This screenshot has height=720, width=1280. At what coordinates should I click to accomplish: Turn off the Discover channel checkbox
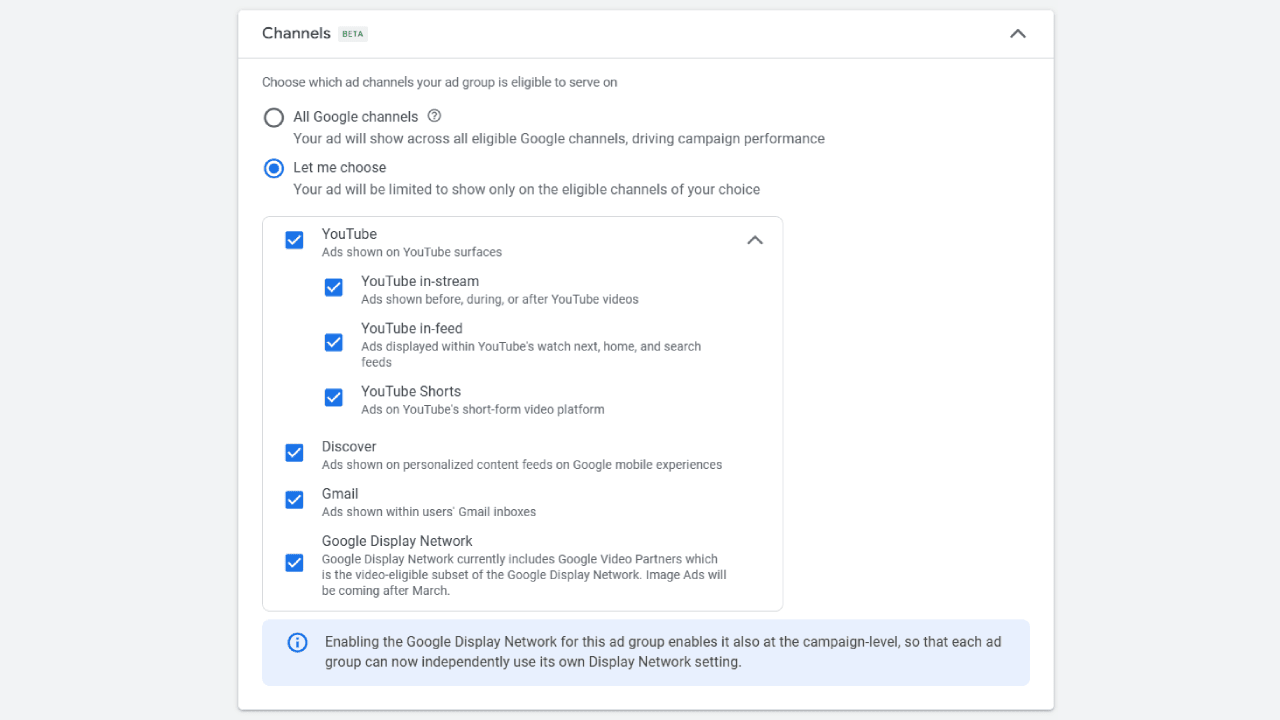pos(294,453)
